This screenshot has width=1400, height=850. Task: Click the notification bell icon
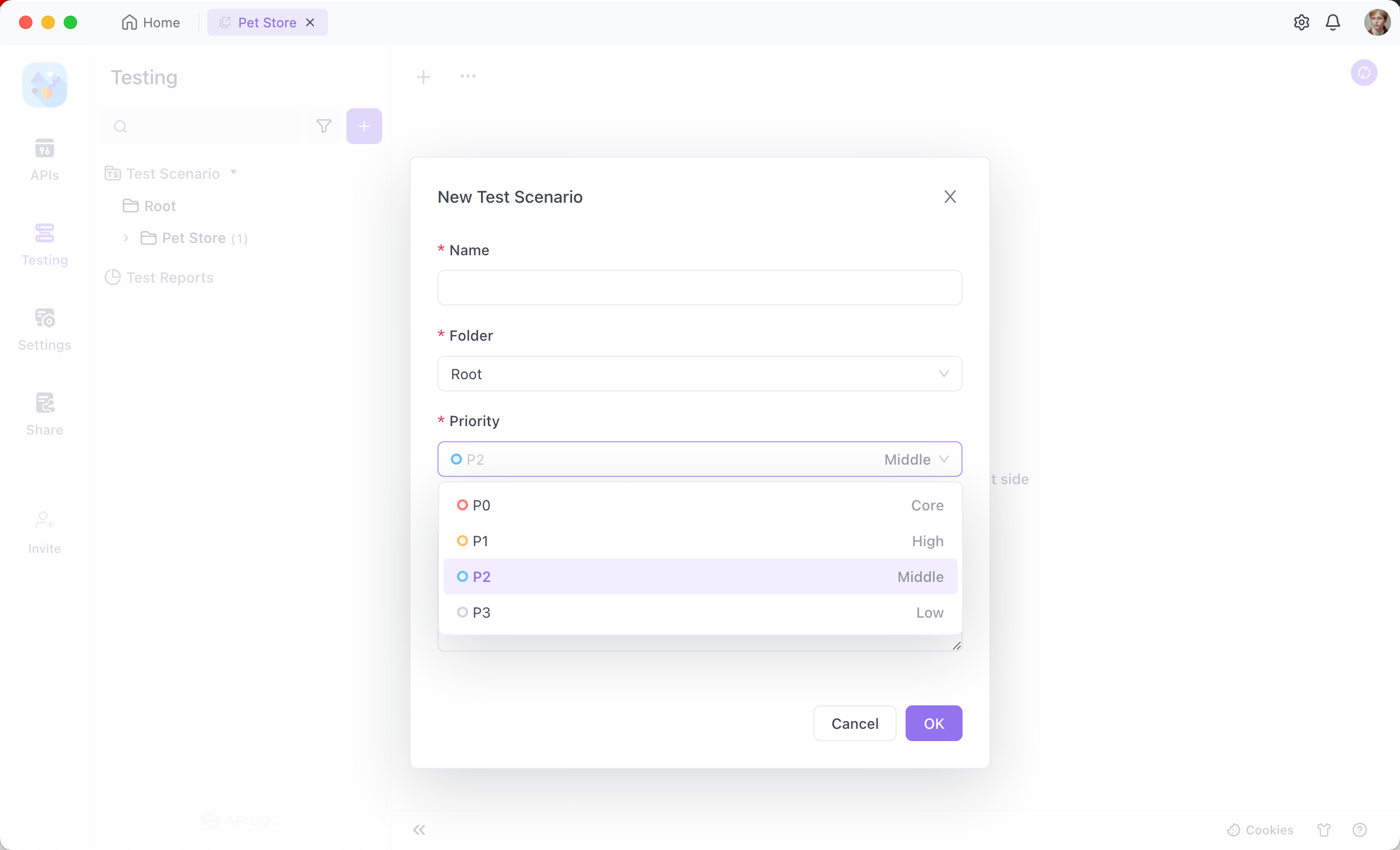tap(1334, 22)
